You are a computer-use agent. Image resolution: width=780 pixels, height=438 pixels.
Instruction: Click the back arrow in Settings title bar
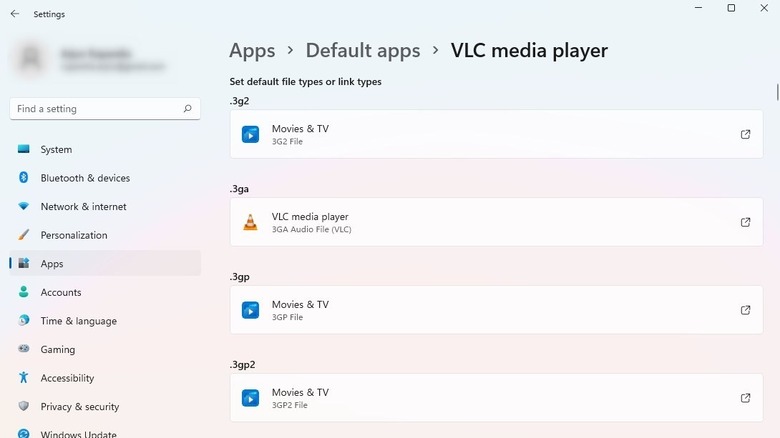click(14, 14)
